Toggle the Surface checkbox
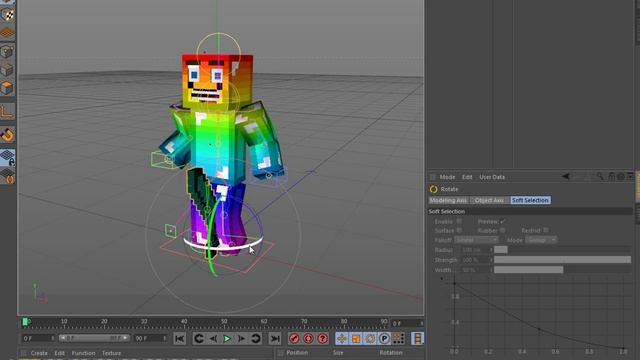Viewport: 640px width, 360px height. pos(459,231)
